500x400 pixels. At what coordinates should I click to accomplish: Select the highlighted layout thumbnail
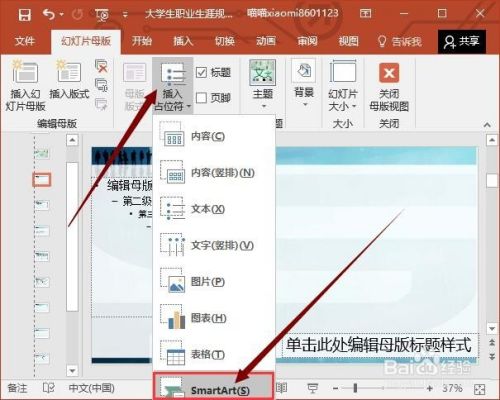[x=42, y=180]
